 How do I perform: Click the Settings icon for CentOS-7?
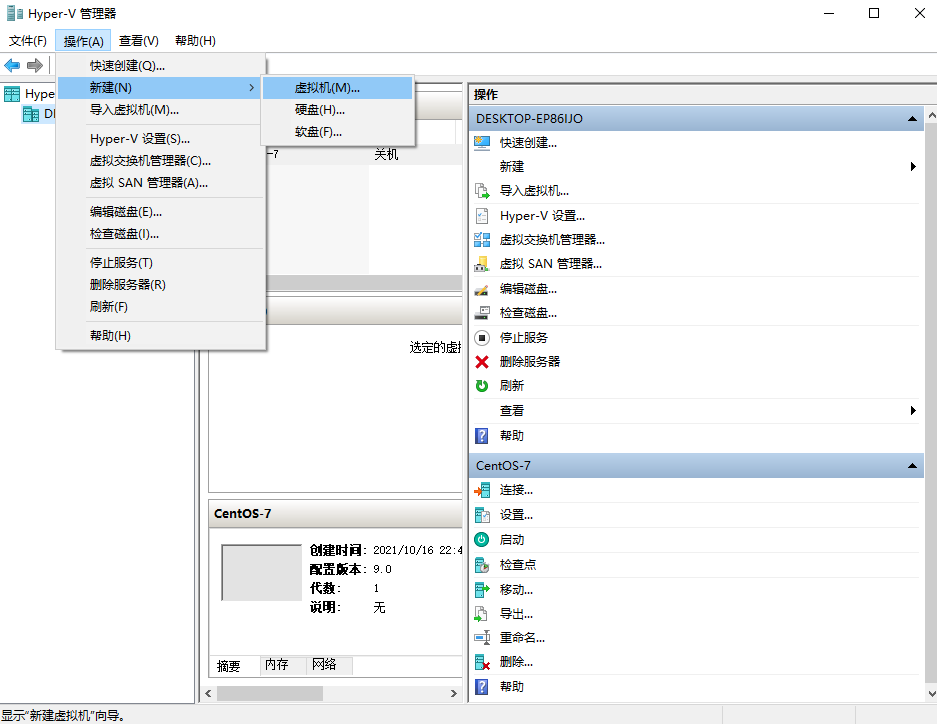point(482,515)
